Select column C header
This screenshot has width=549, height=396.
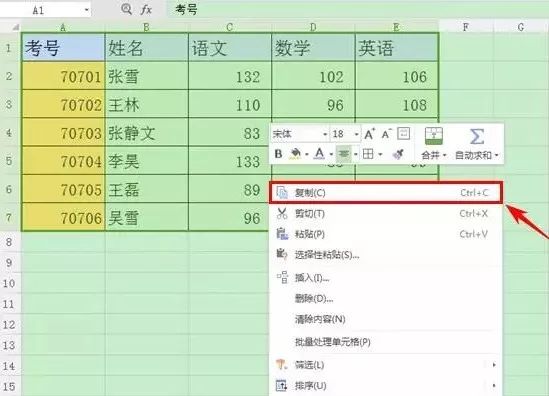click(x=230, y=27)
